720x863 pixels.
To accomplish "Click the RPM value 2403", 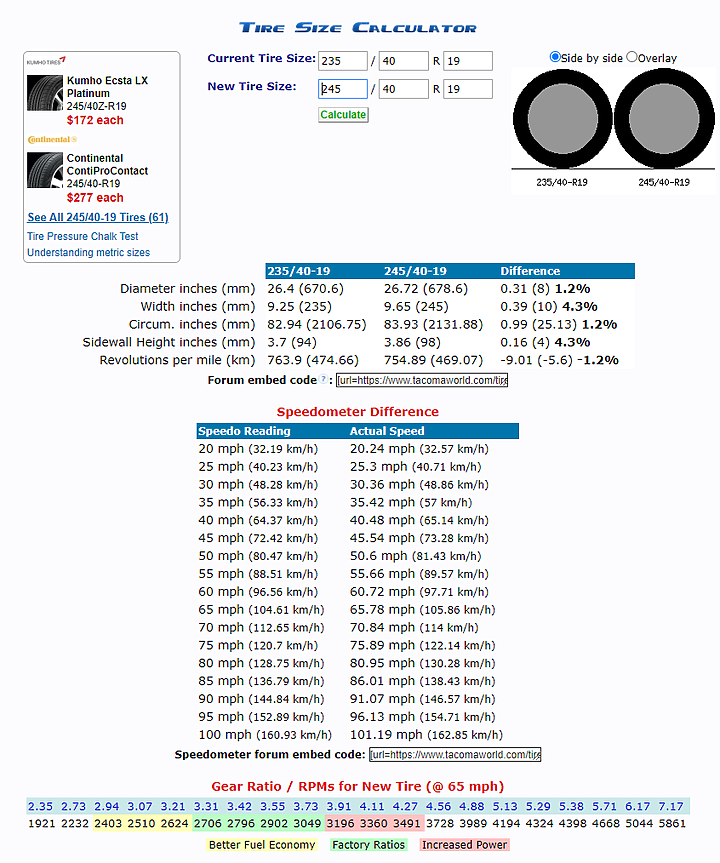I will (x=108, y=823).
